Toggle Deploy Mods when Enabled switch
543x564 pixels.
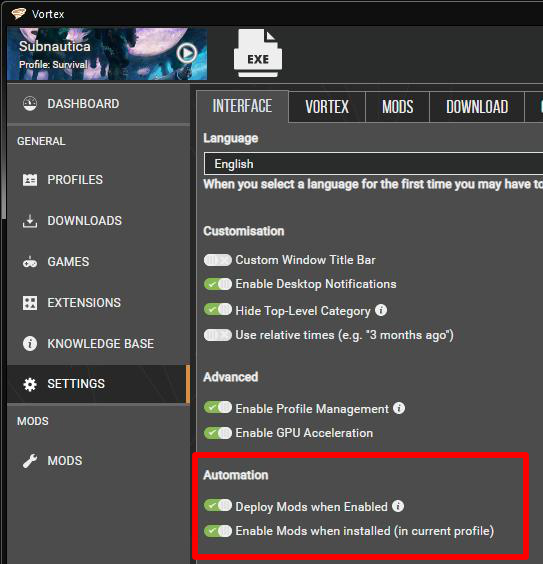[218, 505]
